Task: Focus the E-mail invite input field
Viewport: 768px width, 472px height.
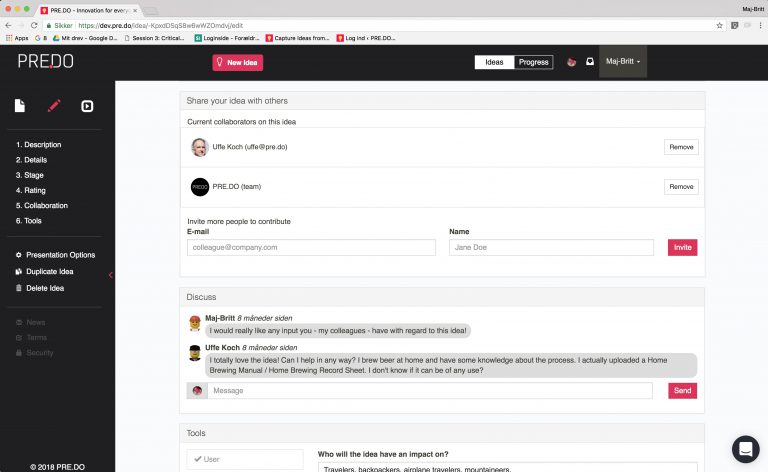Action: point(311,247)
